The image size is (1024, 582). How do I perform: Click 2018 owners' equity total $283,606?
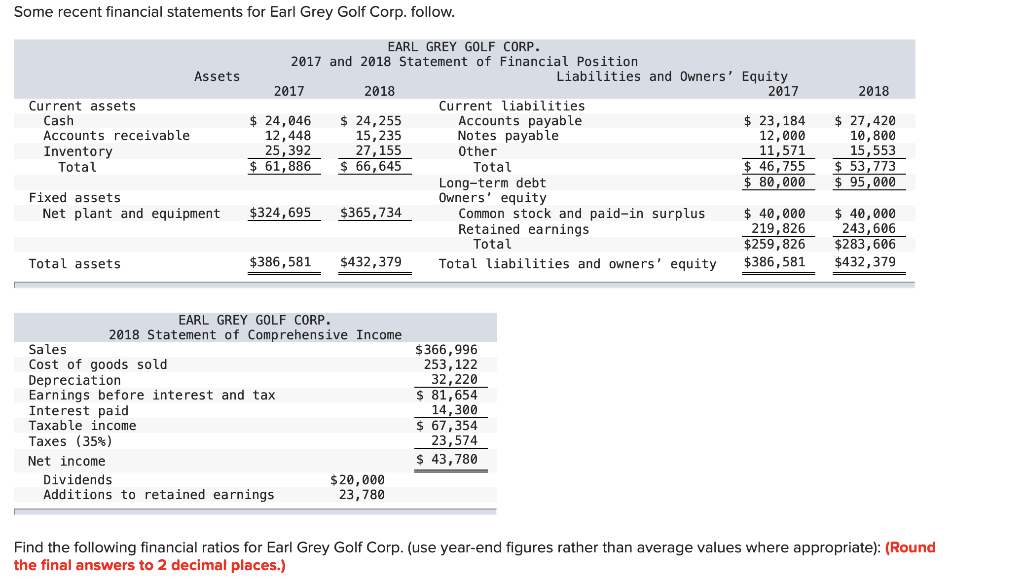pos(865,244)
